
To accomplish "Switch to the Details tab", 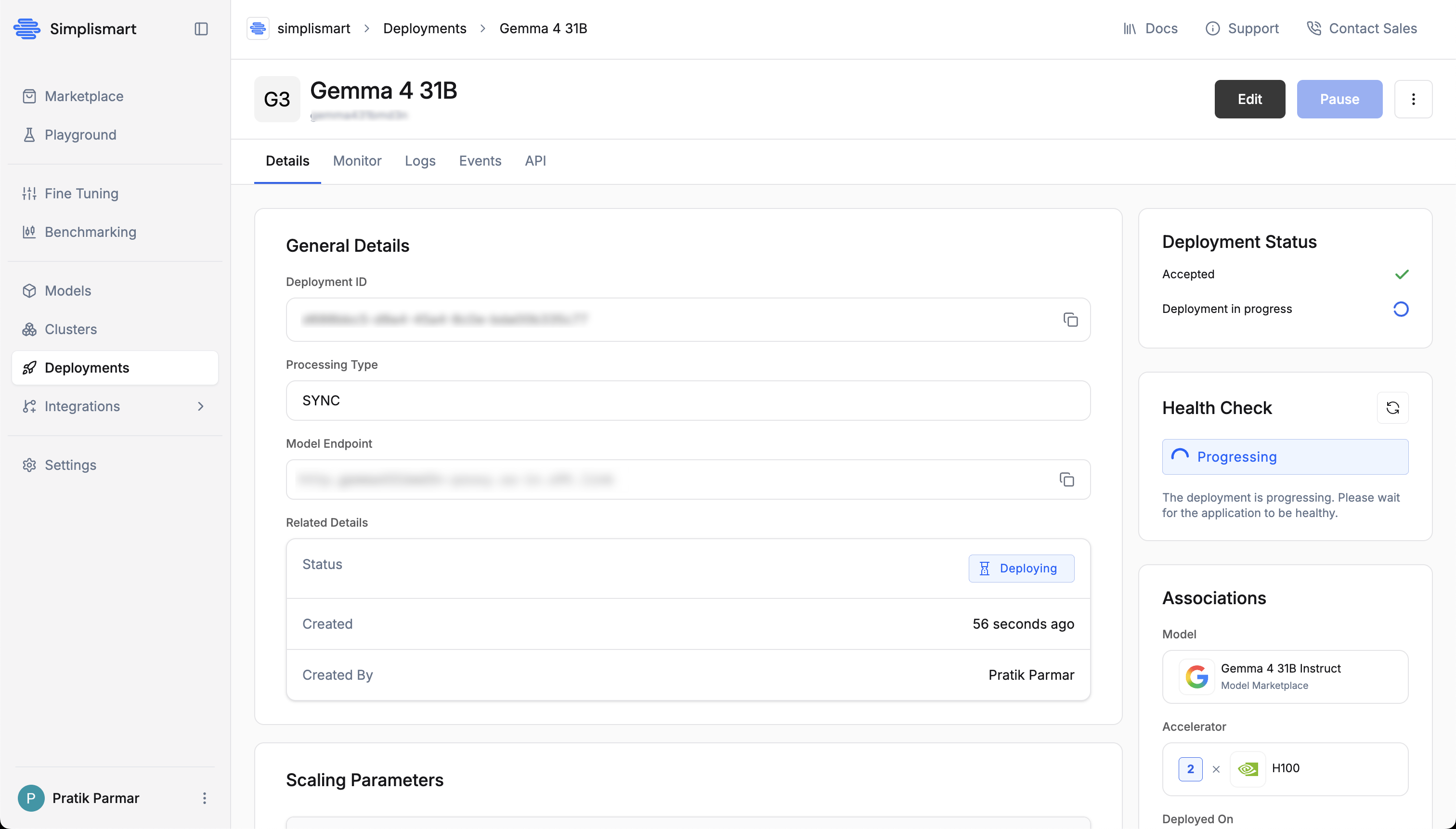I will click(287, 161).
